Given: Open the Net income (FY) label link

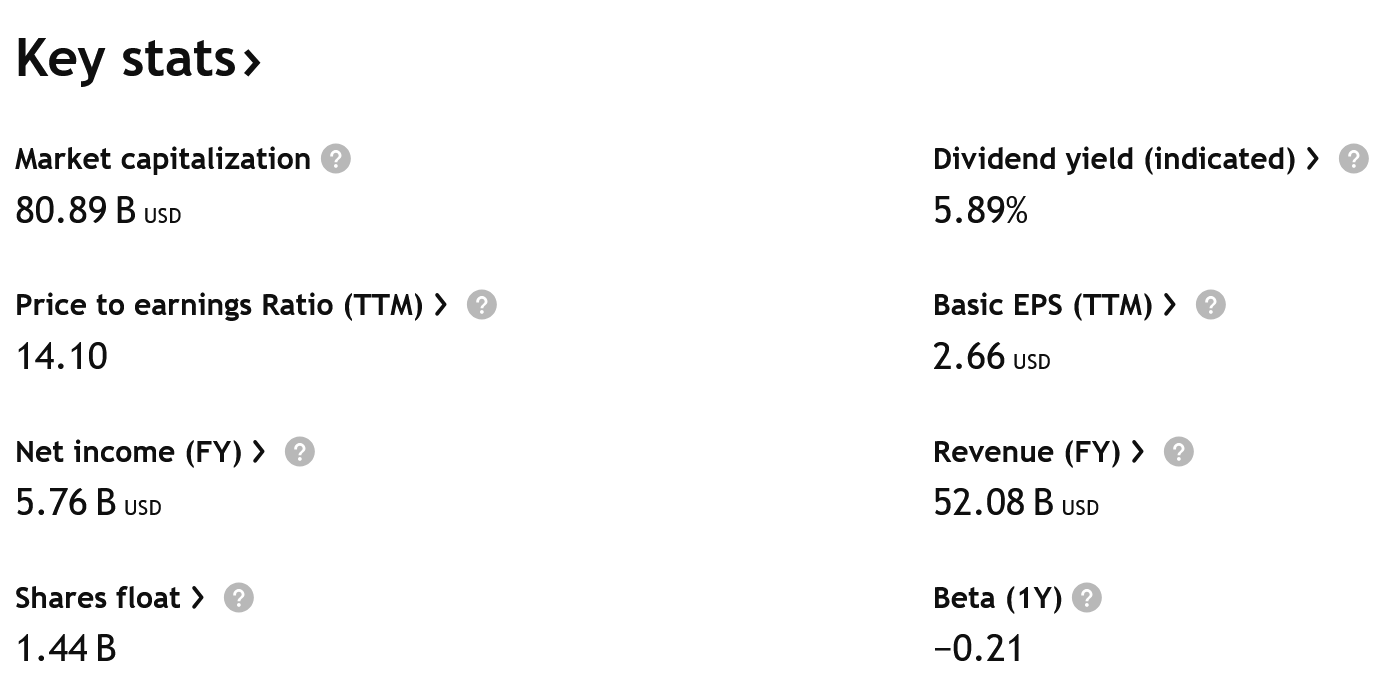Looking at the screenshot, I should click(x=139, y=452).
